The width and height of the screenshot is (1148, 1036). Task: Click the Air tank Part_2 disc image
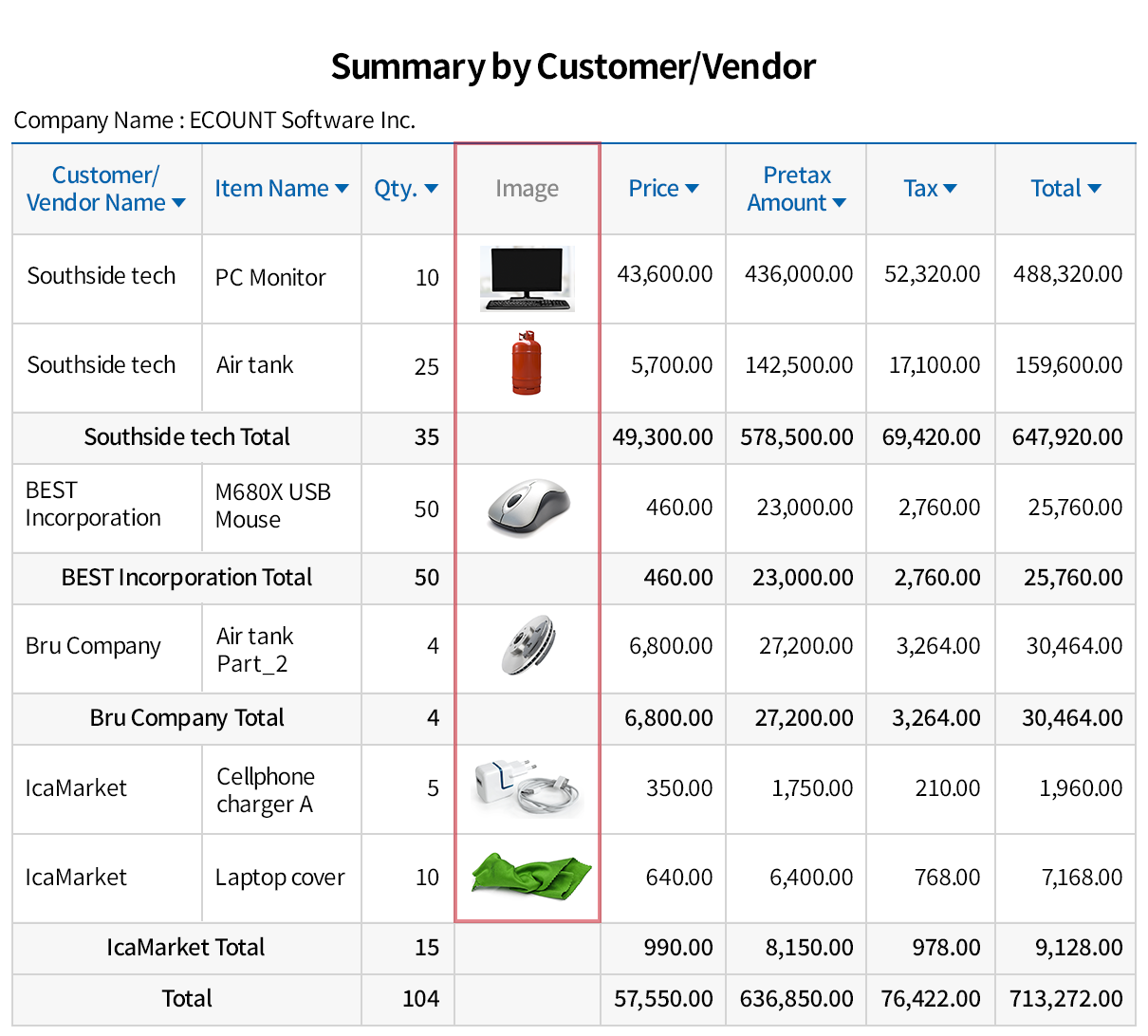point(528,646)
